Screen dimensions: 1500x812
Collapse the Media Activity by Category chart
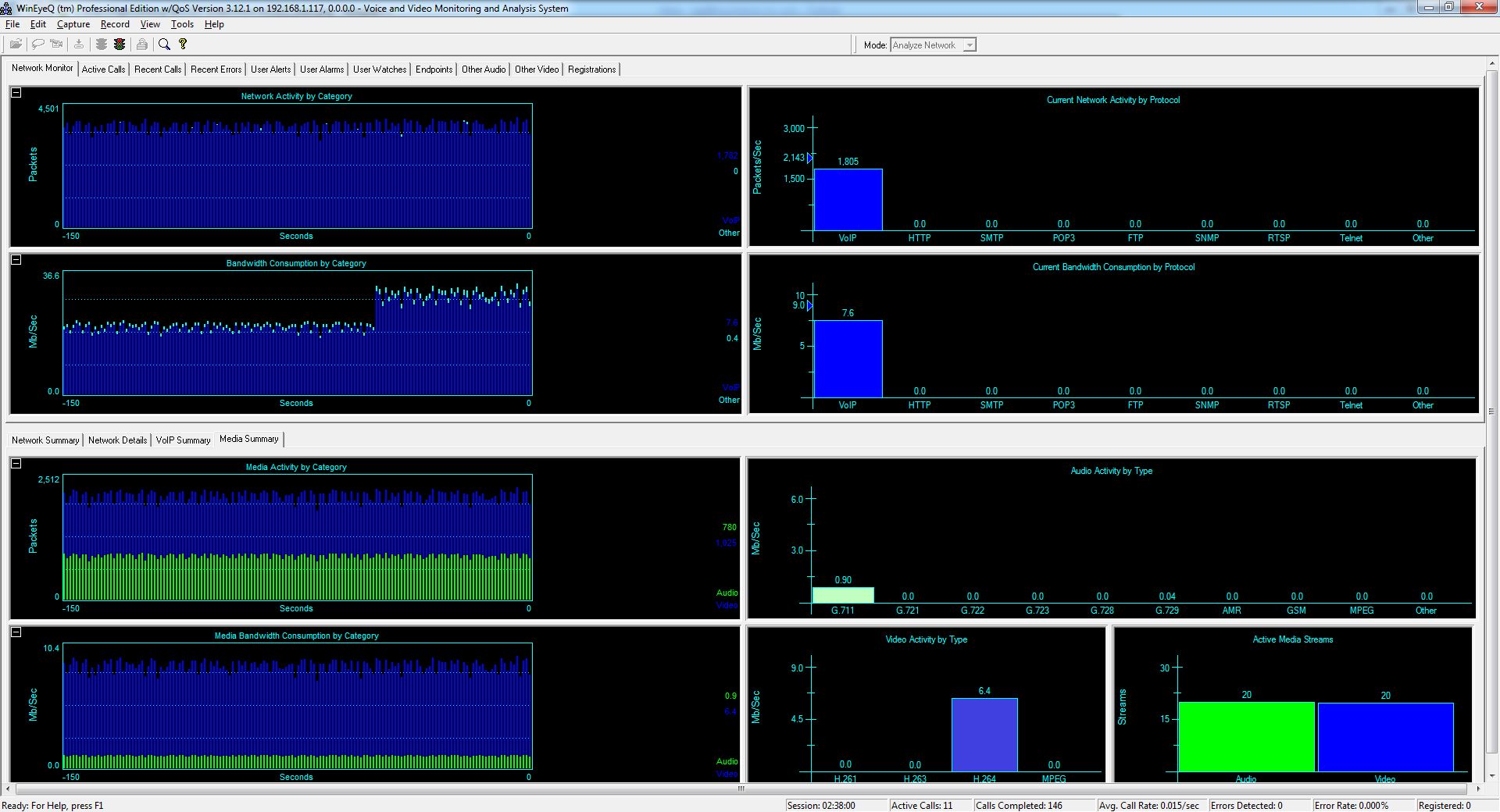point(16,464)
